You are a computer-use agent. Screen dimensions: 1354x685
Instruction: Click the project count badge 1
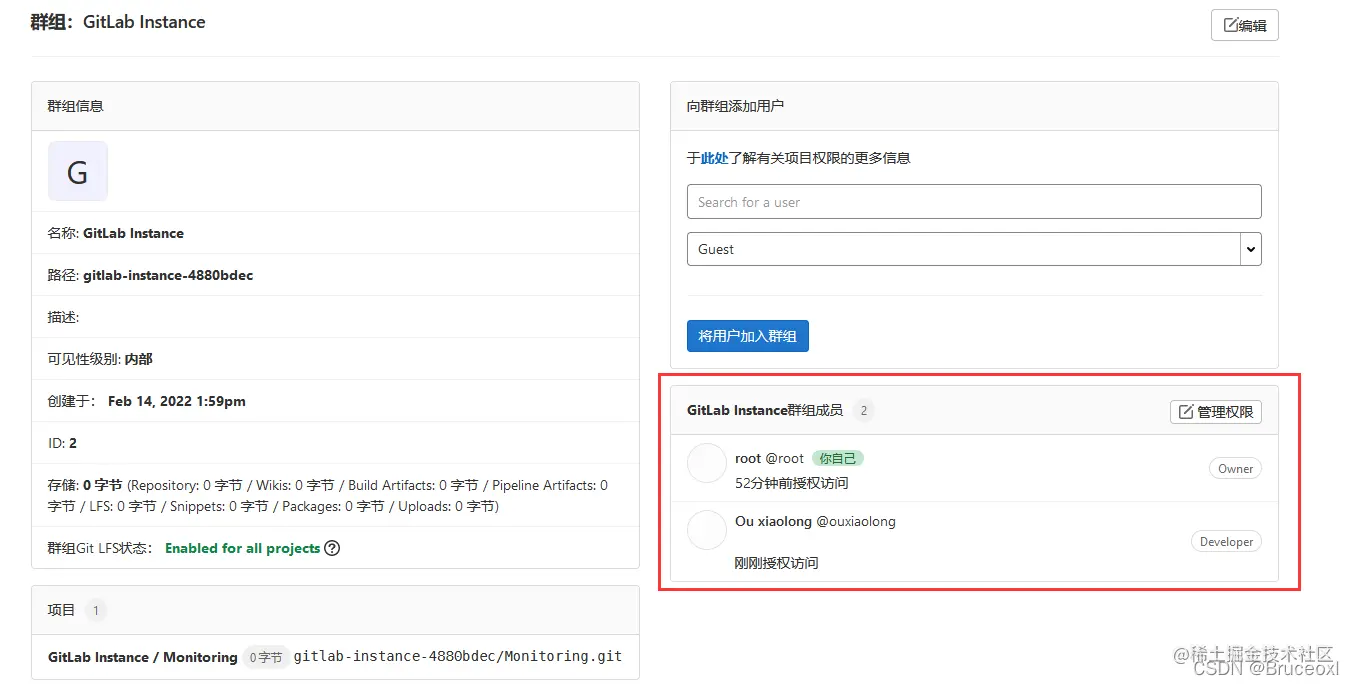pos(96,610)
